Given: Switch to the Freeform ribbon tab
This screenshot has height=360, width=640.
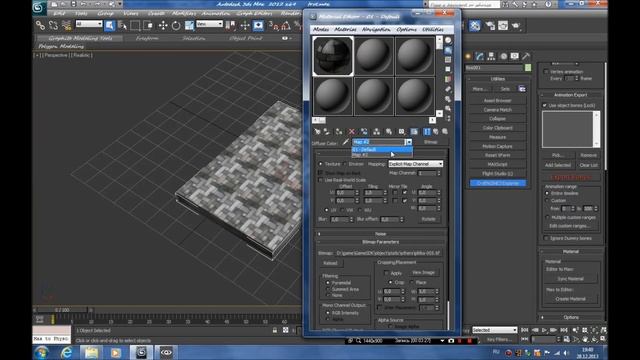Looking at the screenshot, I should click(147, 38).
